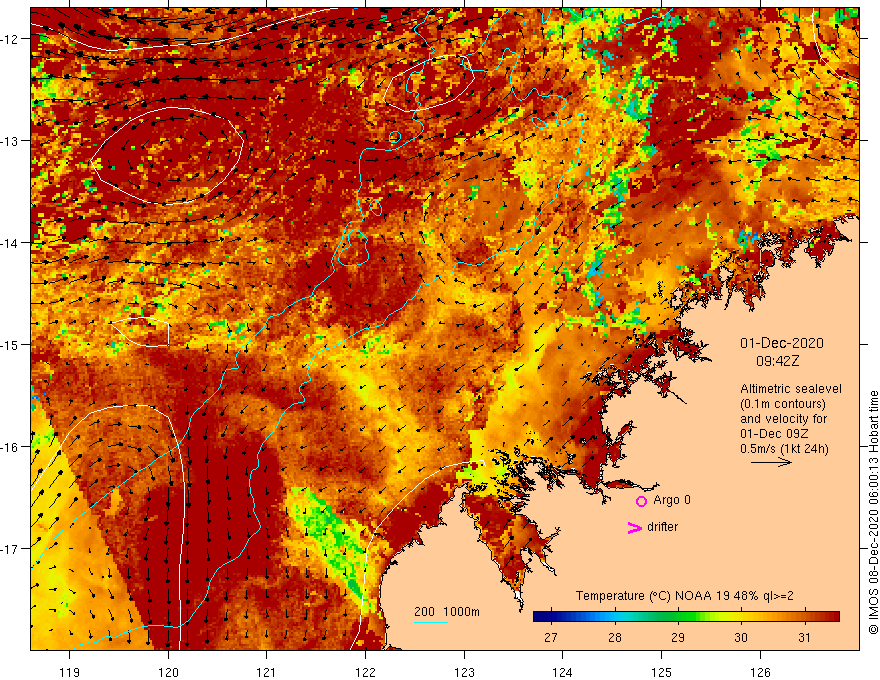Click the IMOS copyright vertical text

pyautogui.click(x=873, y=513)
